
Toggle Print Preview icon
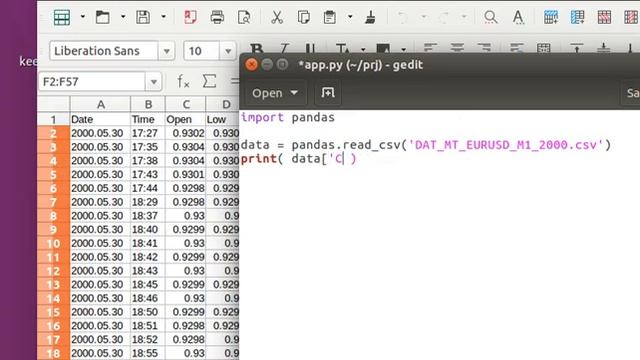(244, 18)
